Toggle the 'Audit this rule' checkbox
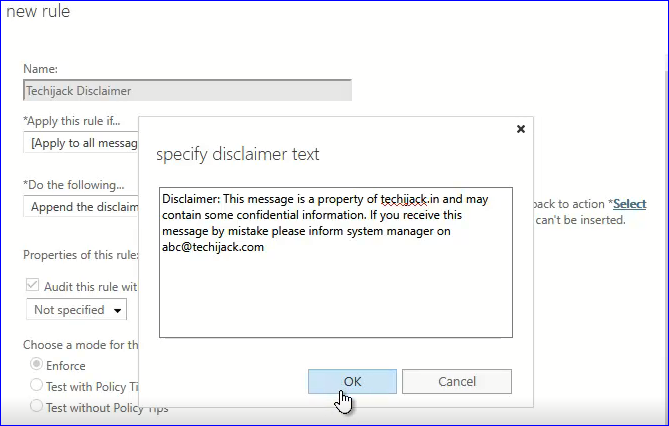 (x=32, y=285)
